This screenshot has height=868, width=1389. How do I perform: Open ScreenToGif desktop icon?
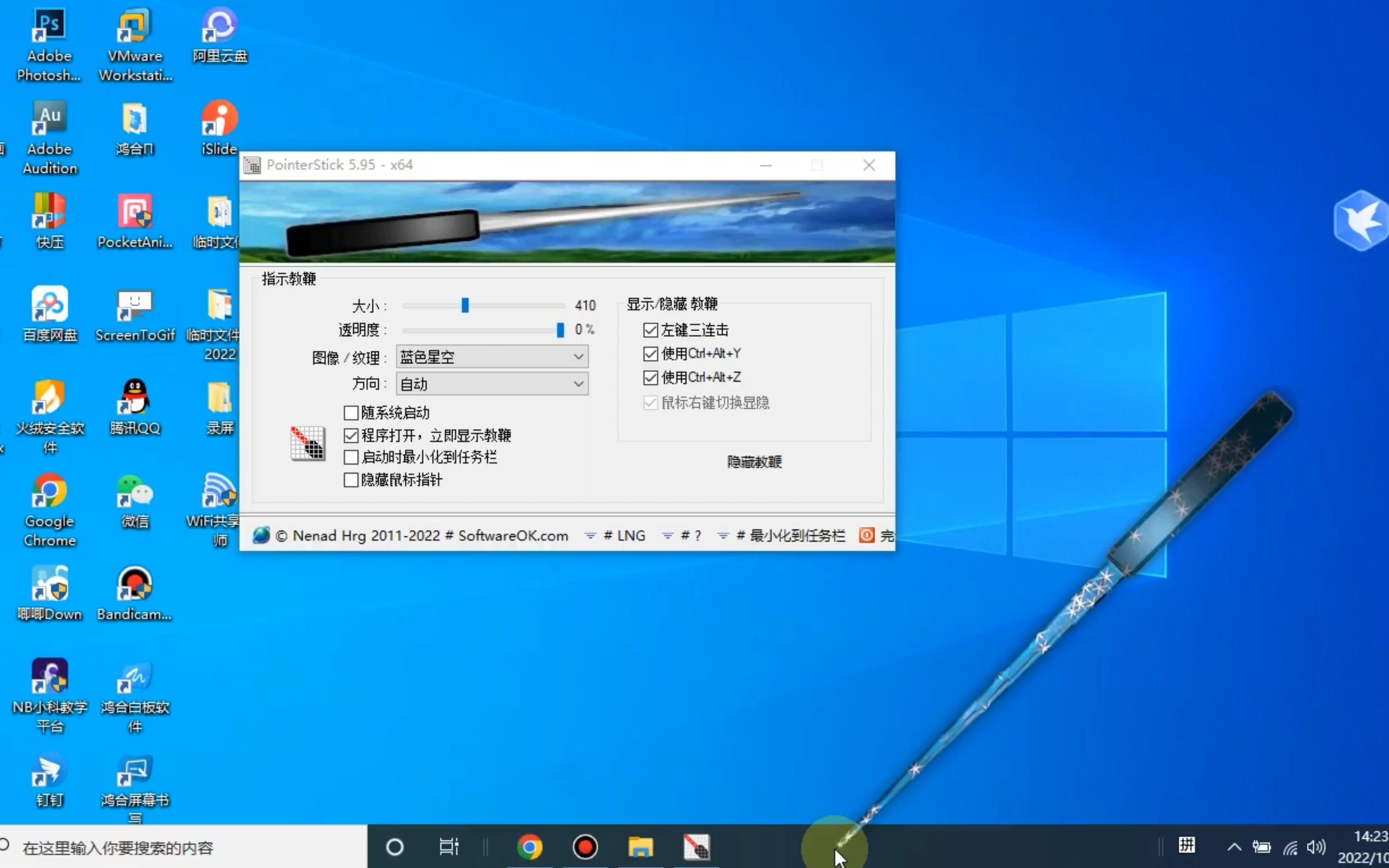pos(135,315)
